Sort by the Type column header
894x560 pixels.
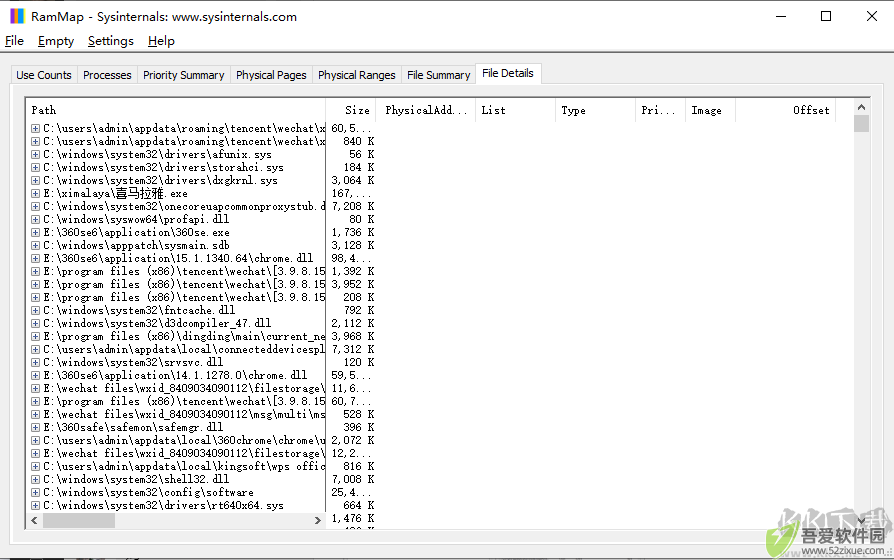(595, 110)
